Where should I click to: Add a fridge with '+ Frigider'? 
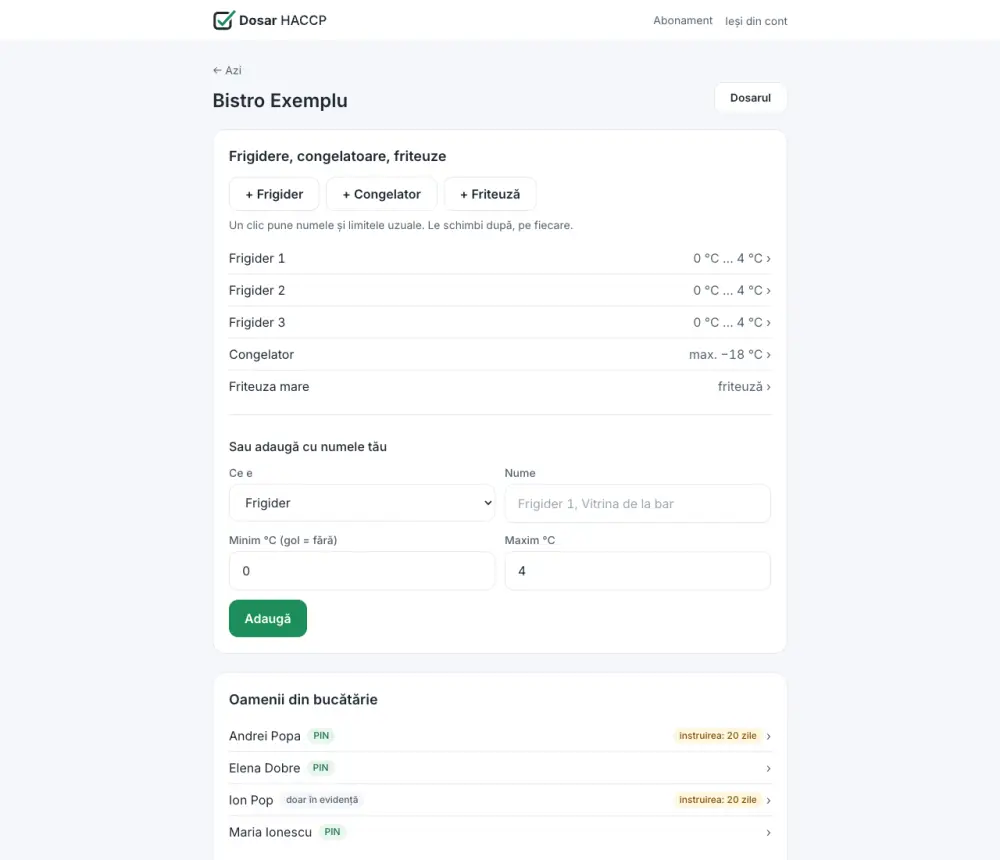274,194
